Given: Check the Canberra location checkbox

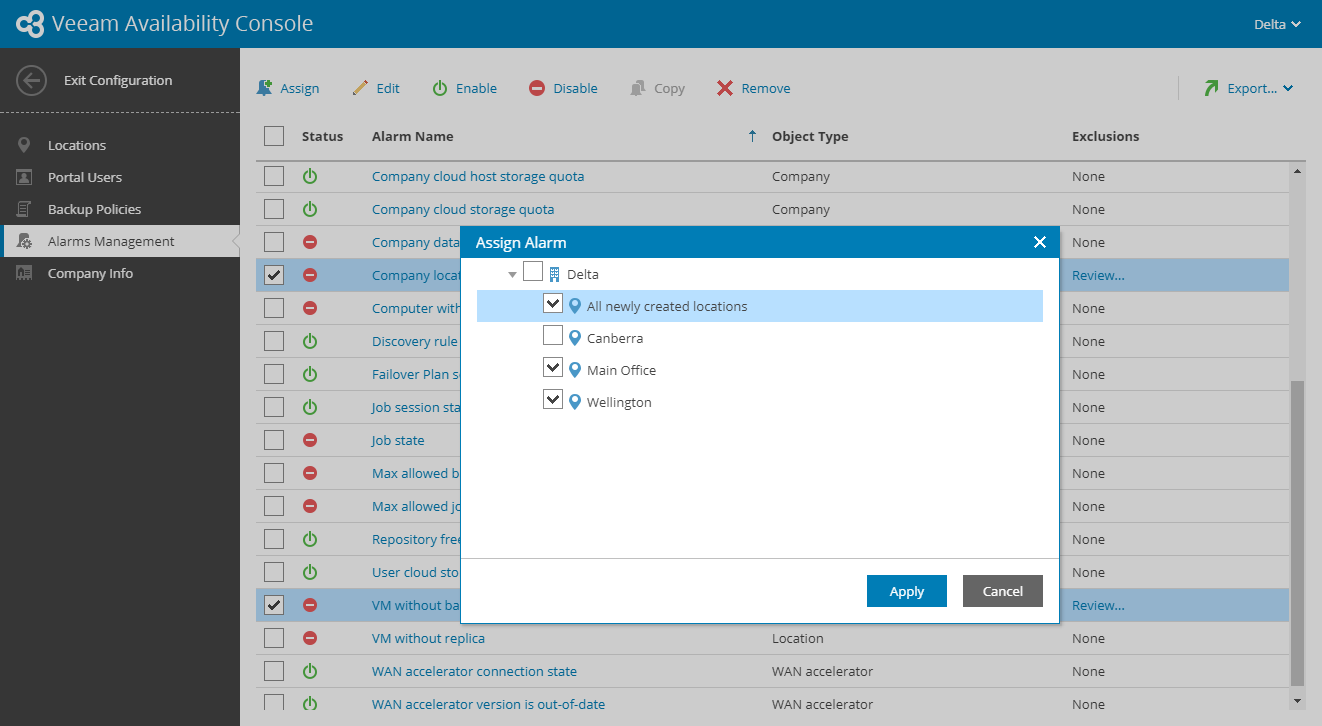Looking at the screenshot, I should (553, 336).
